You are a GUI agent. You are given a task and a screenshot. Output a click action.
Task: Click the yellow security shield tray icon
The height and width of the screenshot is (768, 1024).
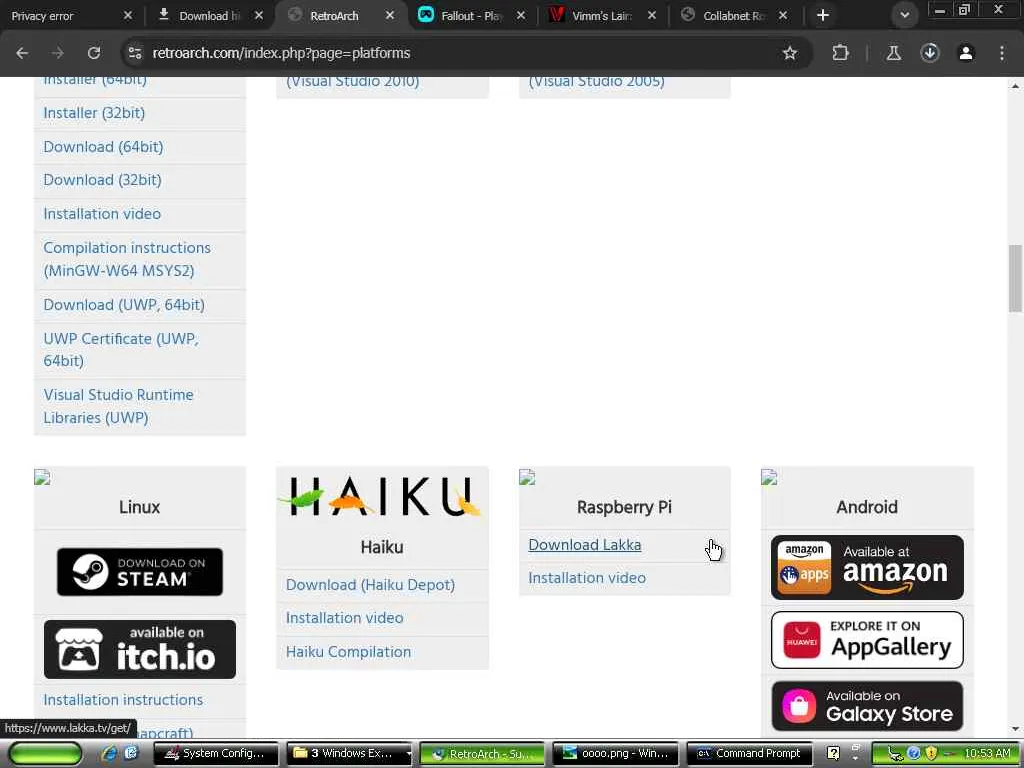[x=931, y=754]
